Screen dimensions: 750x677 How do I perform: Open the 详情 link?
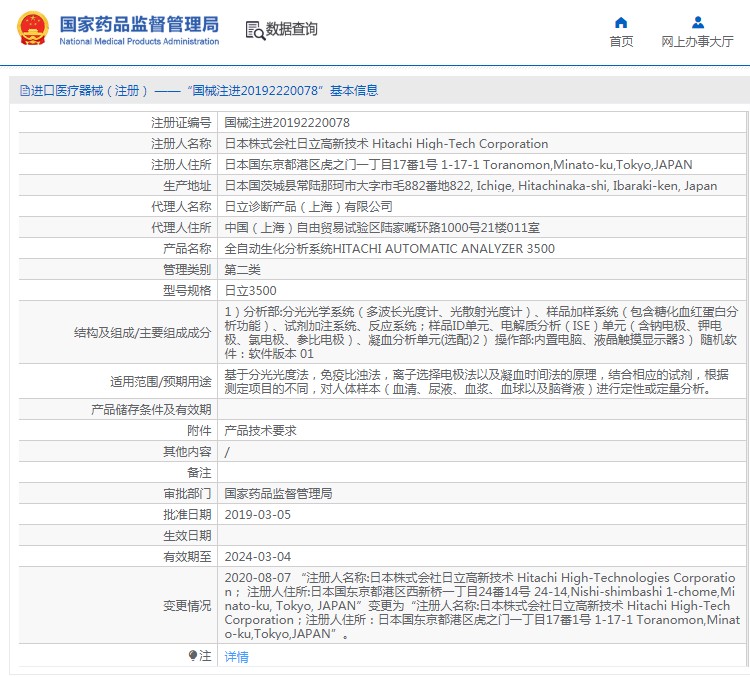point(236,656)
